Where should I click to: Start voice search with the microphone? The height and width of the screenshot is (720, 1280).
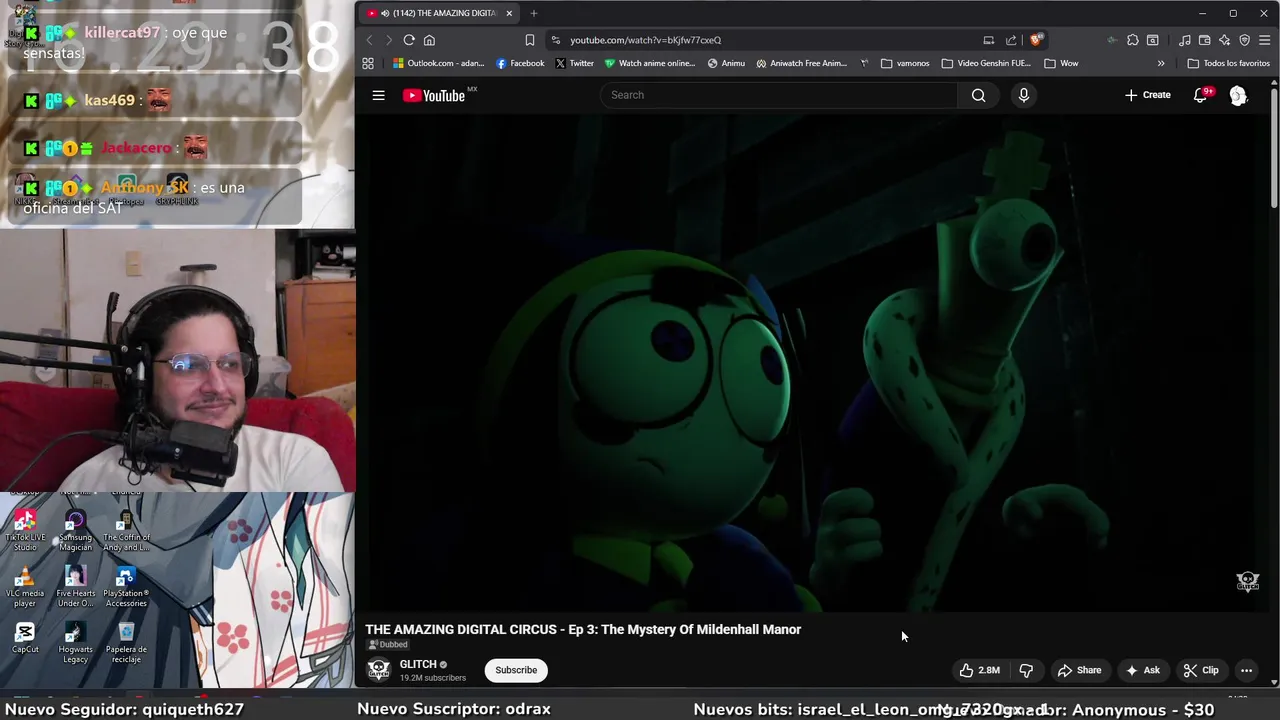tap(1023, 95)
